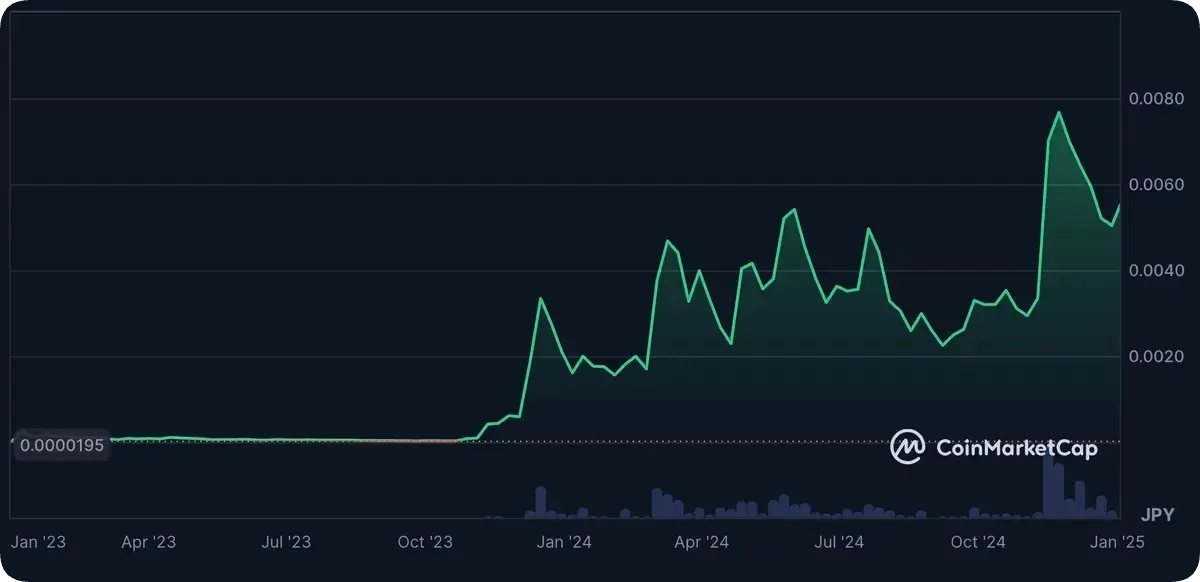Click the Apr '24 axis label
The width and height of the screenshot is (1200, 582).
pyautogui.click(x=702, y=542)
